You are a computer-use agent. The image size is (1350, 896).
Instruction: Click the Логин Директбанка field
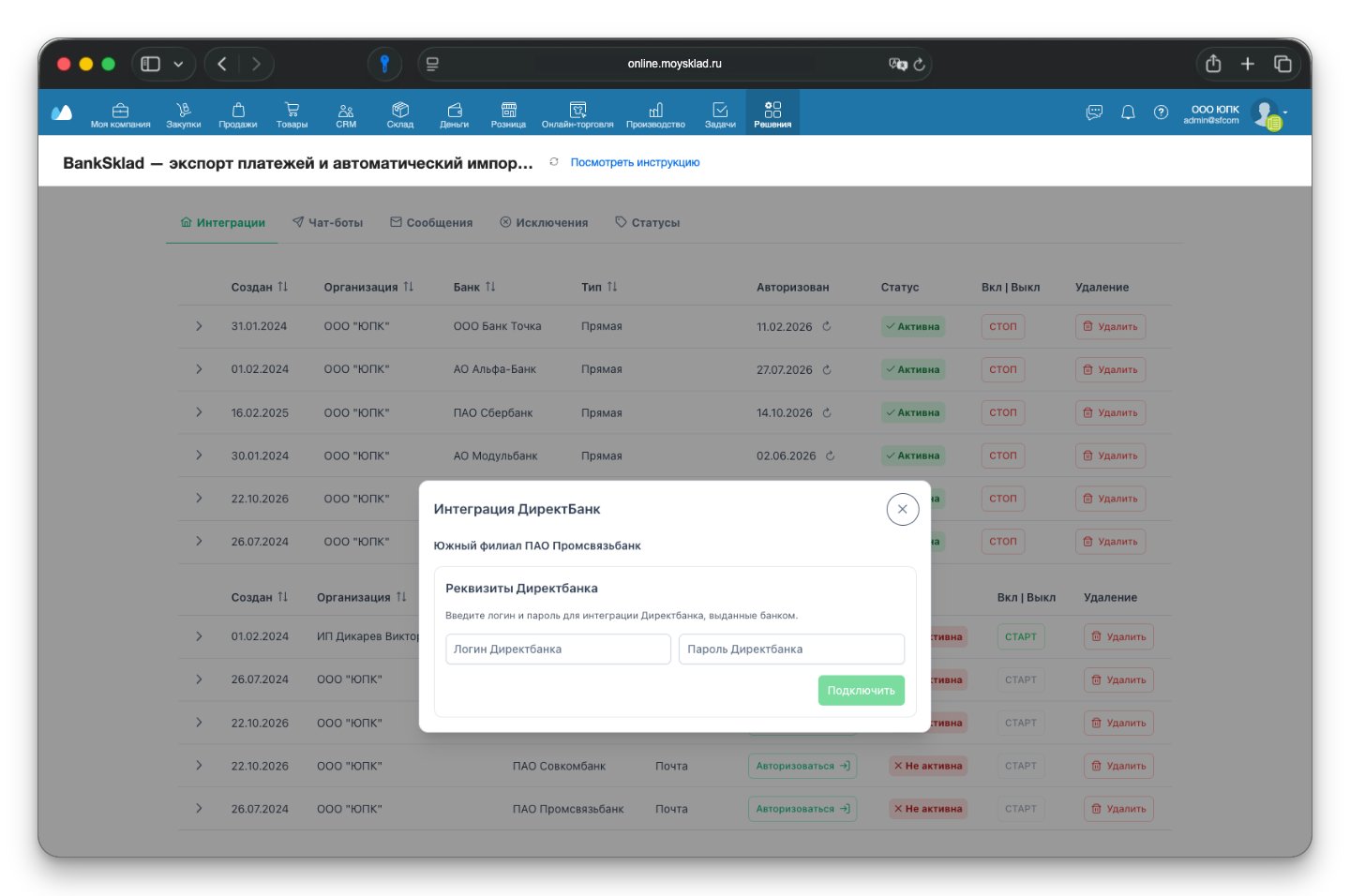coord(559,649)
